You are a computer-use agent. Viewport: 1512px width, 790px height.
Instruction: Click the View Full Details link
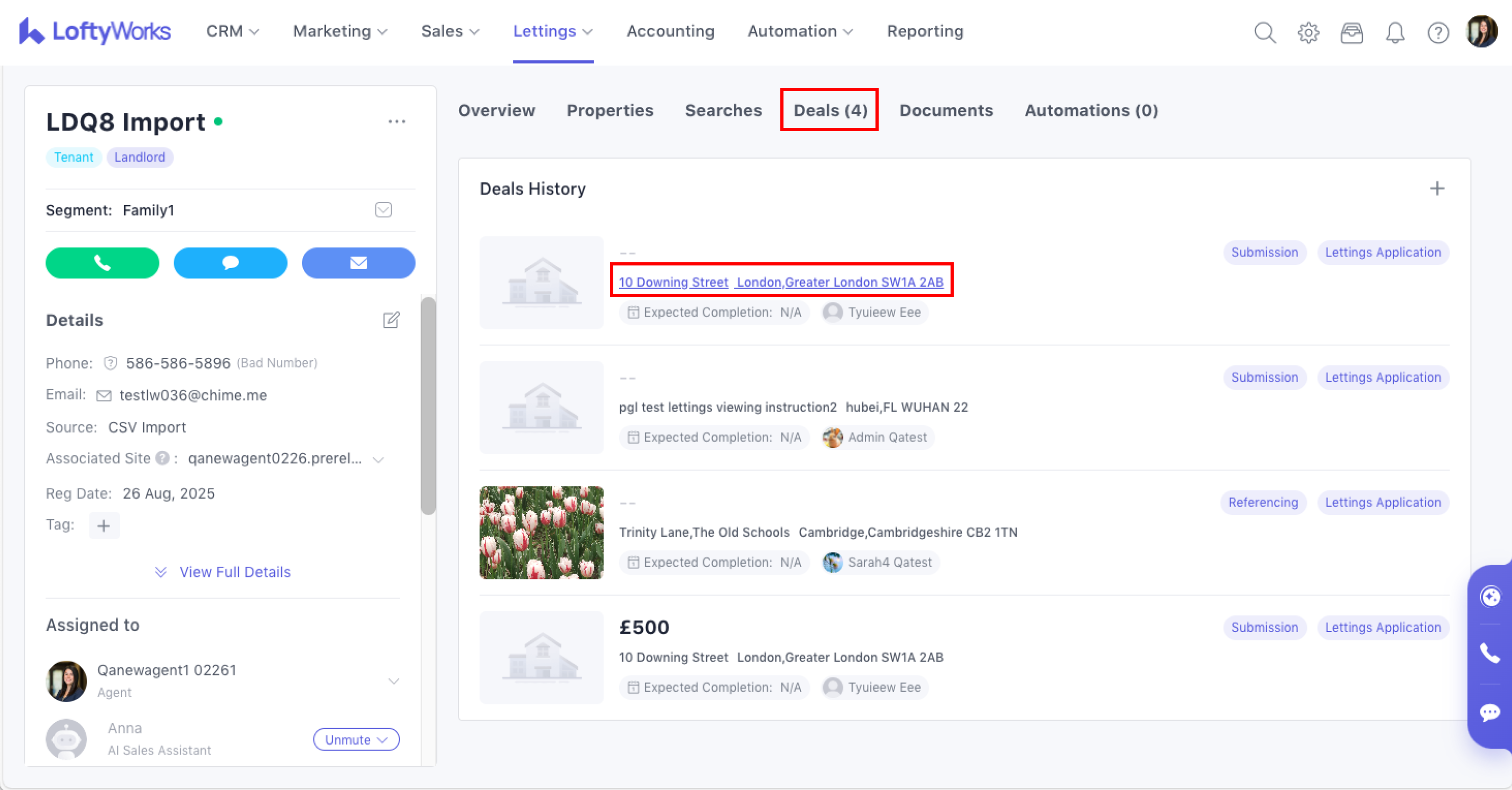click(x=235, y=572)
